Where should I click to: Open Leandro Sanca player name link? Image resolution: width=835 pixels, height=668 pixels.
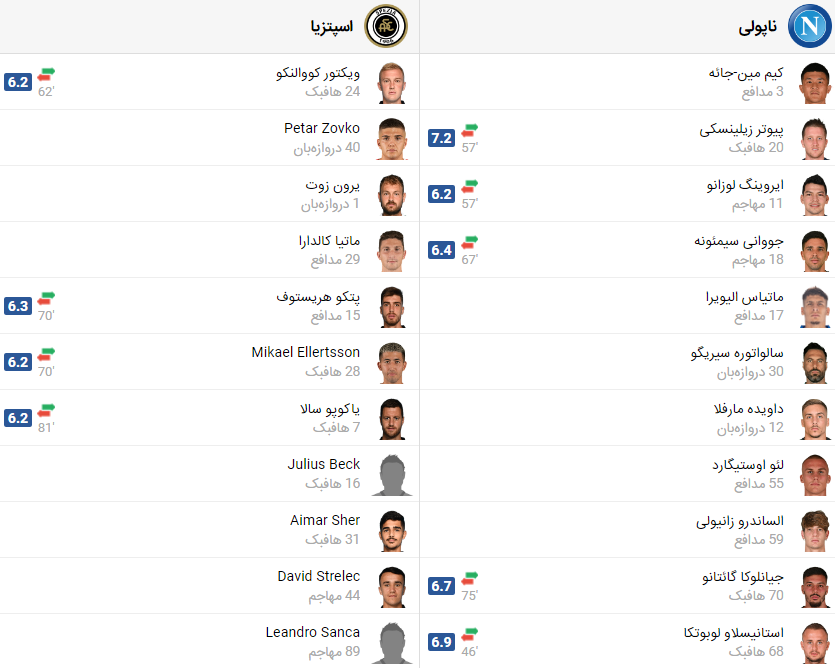click(313, 632)
